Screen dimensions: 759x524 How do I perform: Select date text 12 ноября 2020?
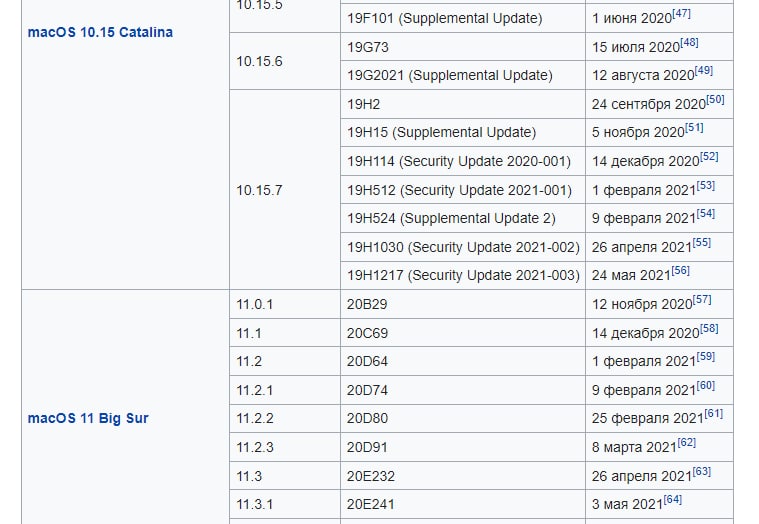642,304
